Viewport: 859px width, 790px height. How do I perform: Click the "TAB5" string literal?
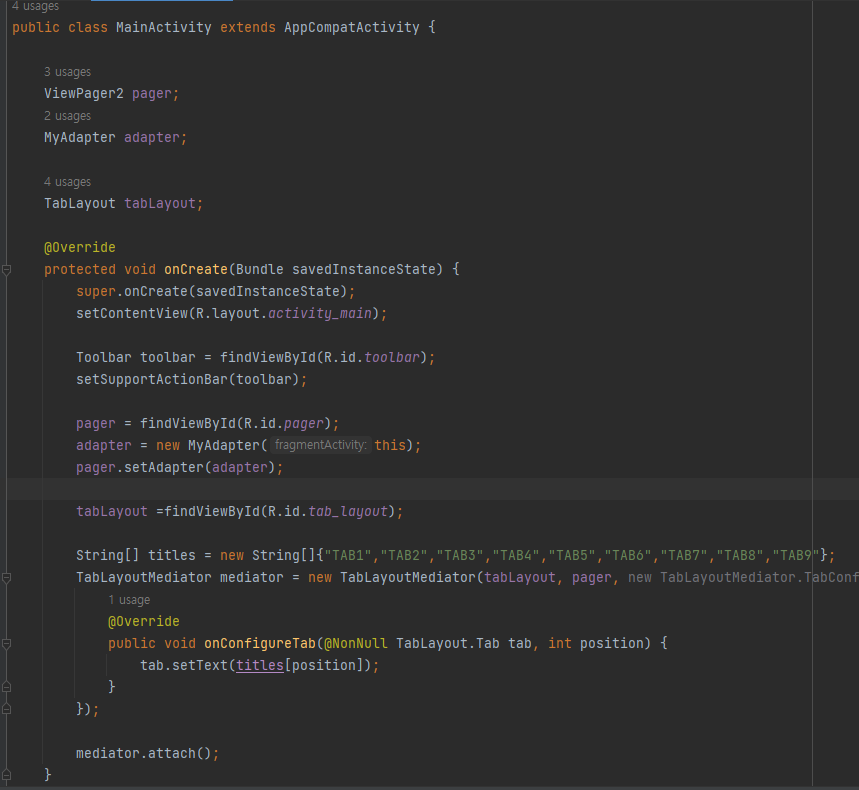pyautogui.click(x=572, y=556)
